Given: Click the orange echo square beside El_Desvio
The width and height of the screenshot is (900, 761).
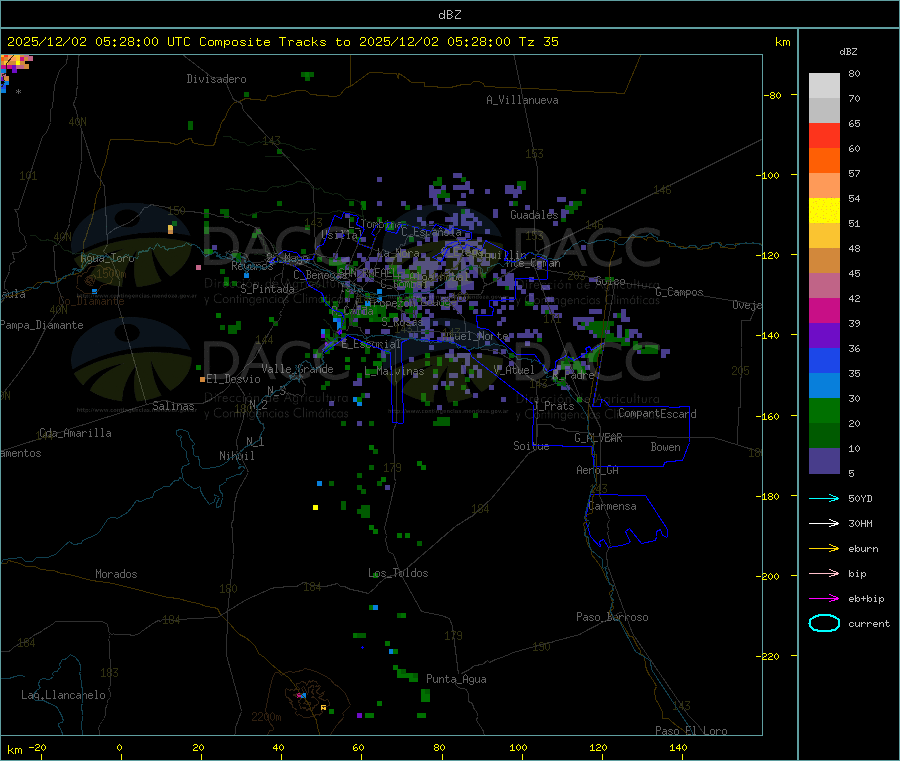Looking at the screenshot, I should pyautogui.click(x=202, y=379).
